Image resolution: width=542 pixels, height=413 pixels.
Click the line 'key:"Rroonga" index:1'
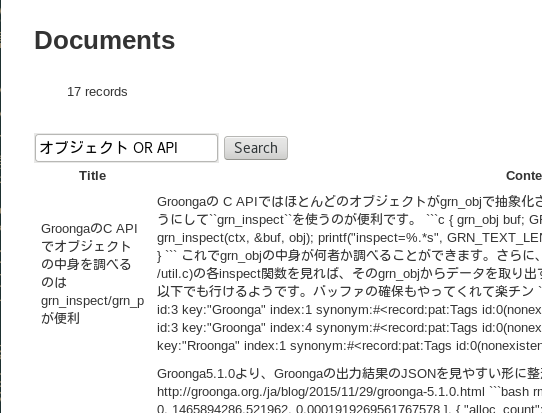349,346
